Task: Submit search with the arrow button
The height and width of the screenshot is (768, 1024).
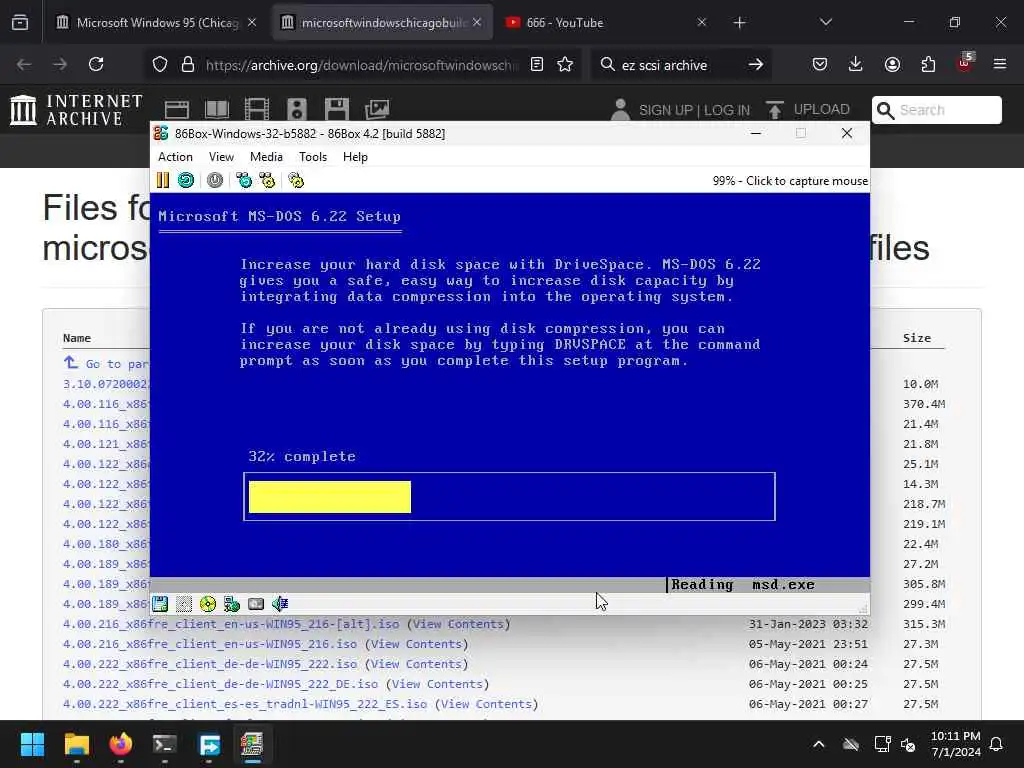Action: [x=756, y=64]
